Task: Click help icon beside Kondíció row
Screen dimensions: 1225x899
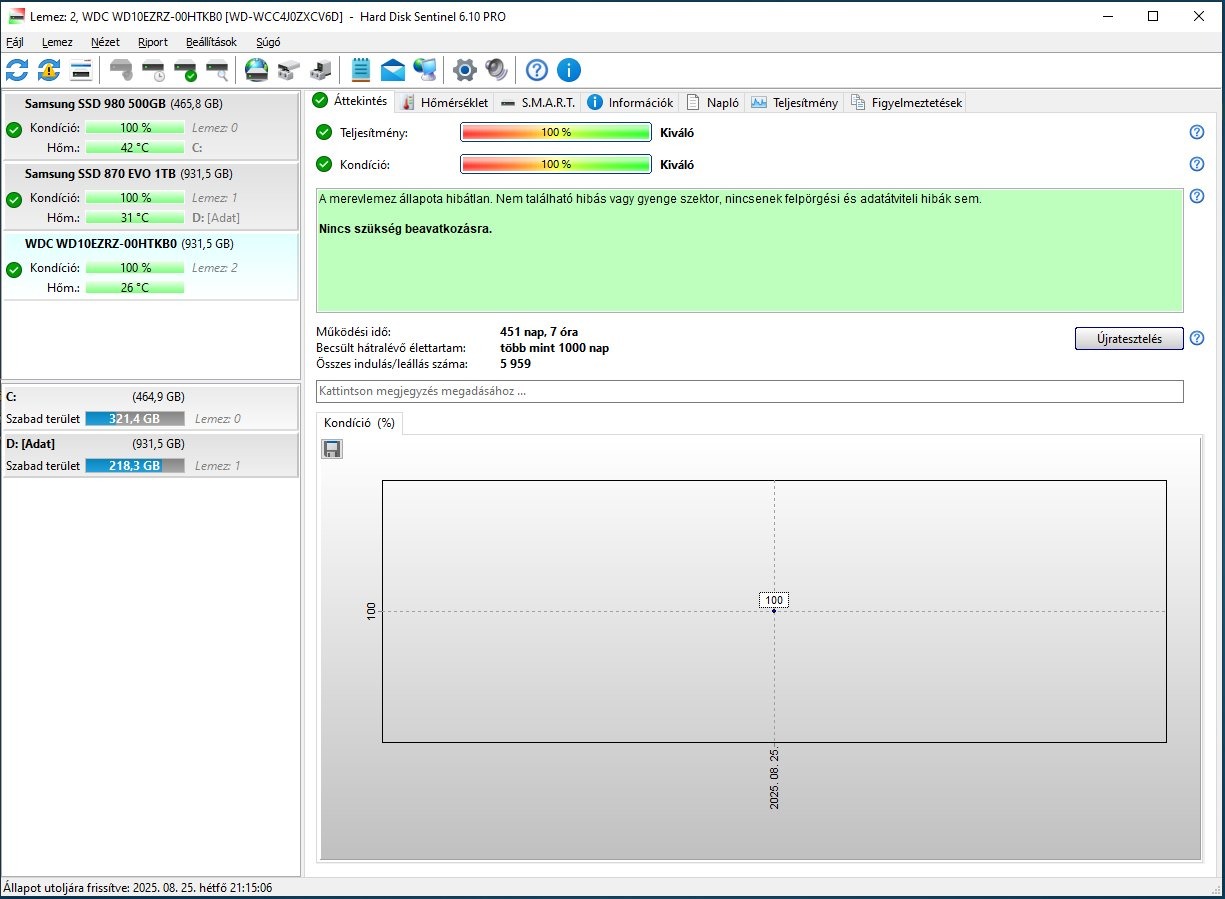Action: coord(1196,164)
